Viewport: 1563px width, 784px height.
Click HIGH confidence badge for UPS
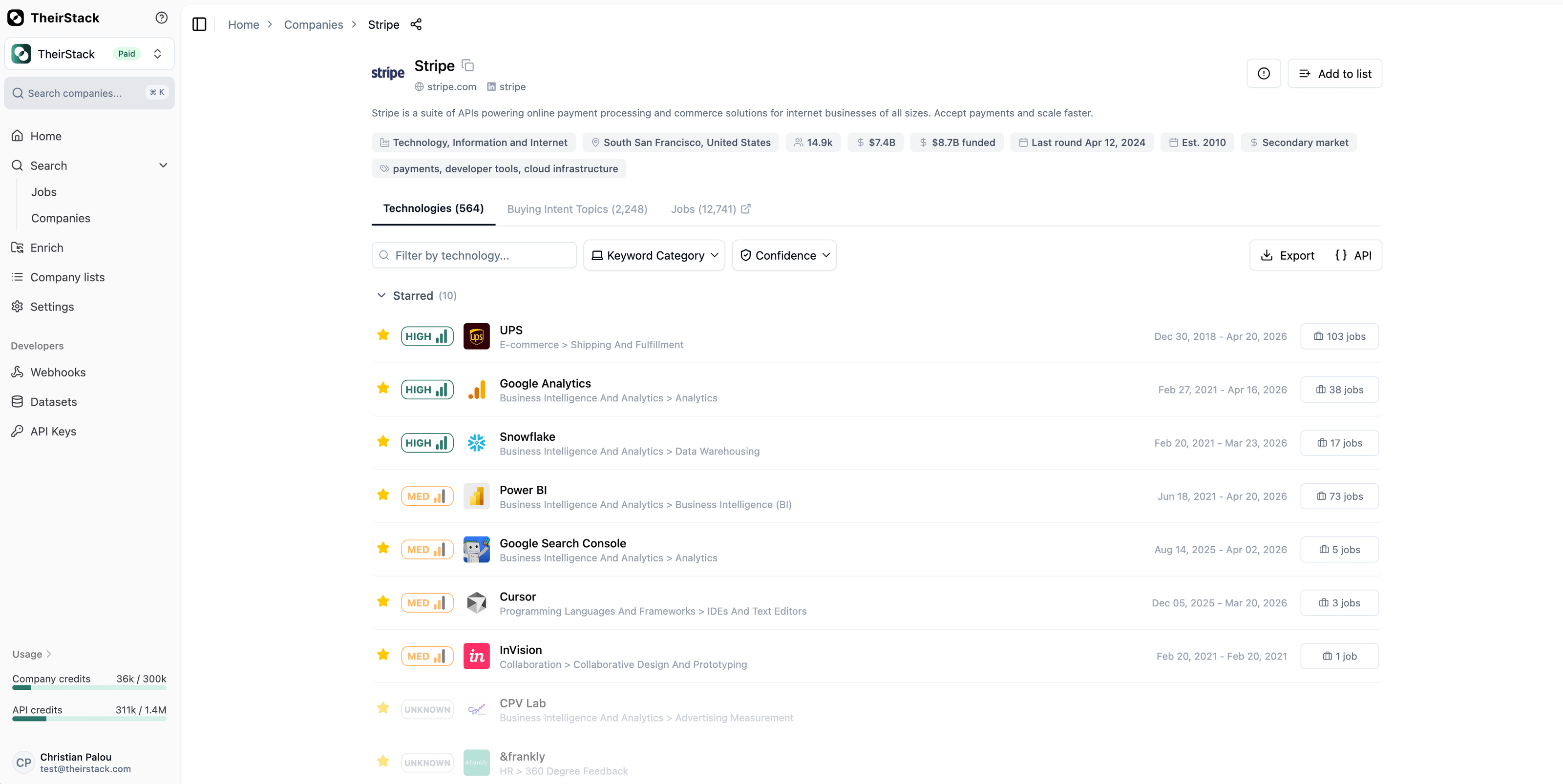[427, 336]
